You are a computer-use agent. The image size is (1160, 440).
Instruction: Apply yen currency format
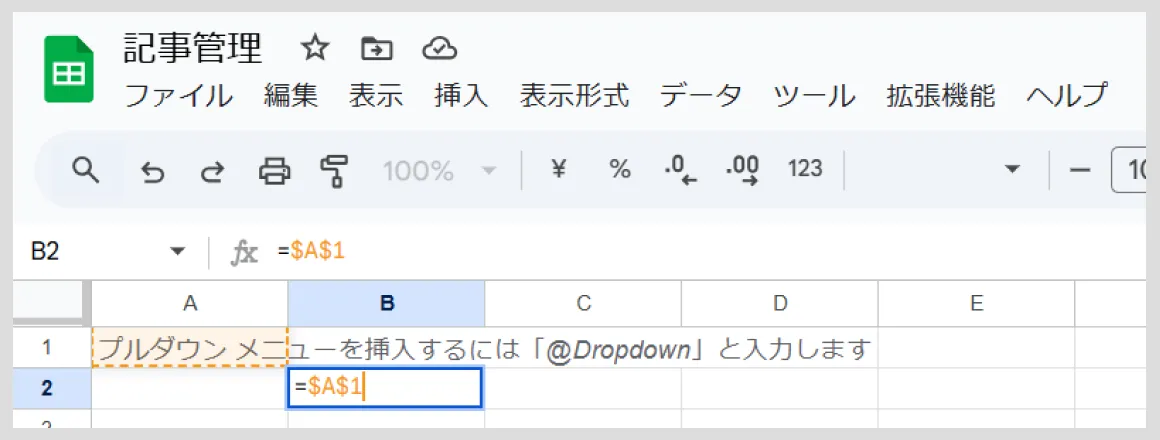click(559, 170)
